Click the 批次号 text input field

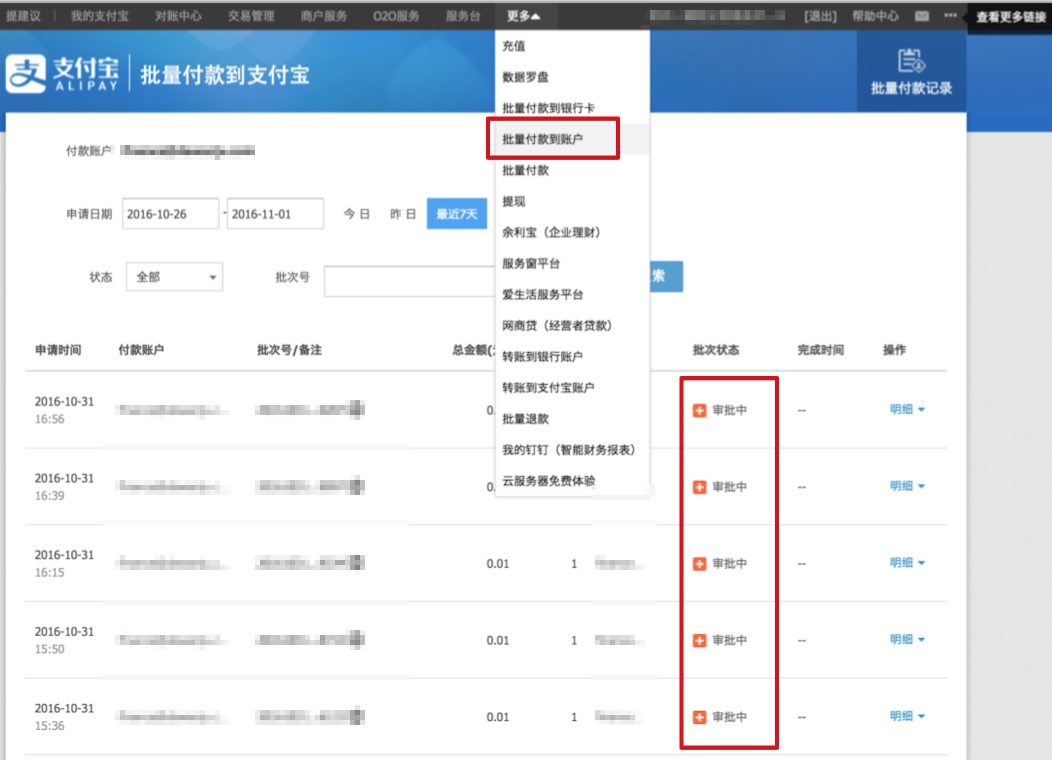pos(410,281)
